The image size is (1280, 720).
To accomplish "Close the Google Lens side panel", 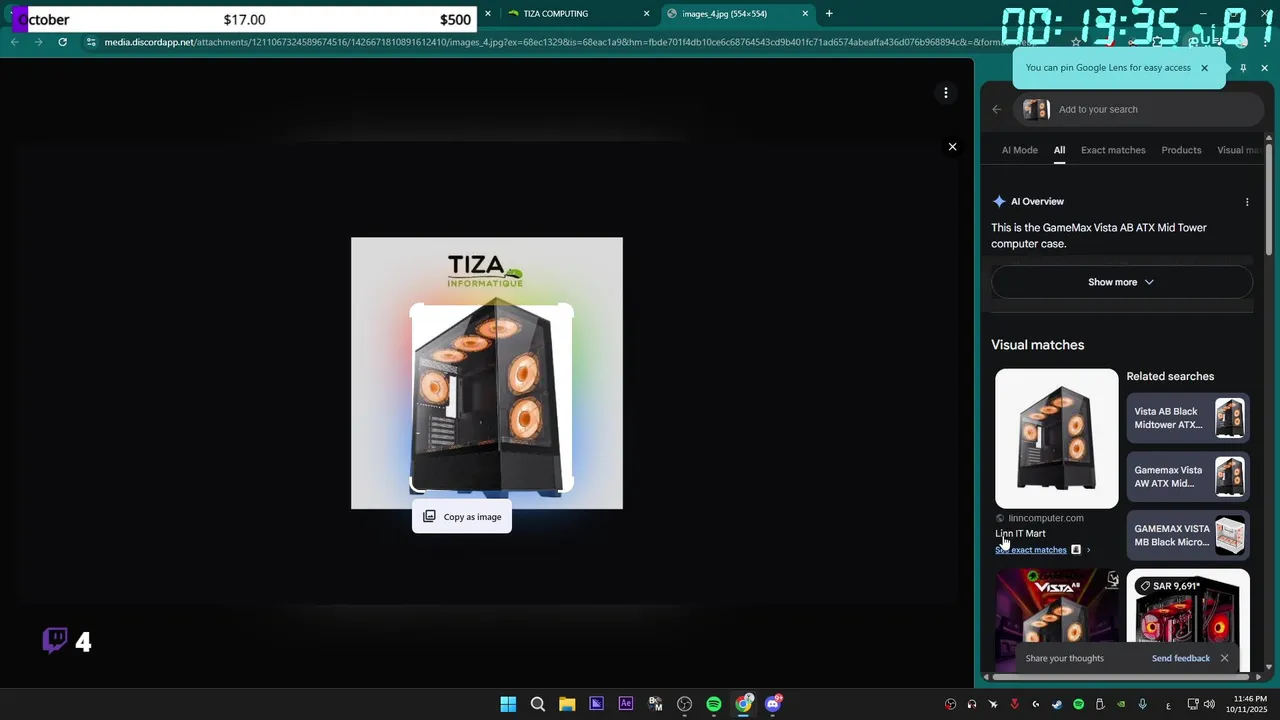I will [1264, 68].
